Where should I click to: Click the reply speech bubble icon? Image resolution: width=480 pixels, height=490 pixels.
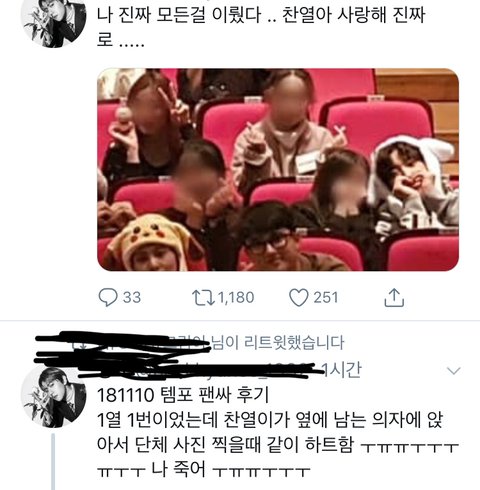tap(108, 297)
